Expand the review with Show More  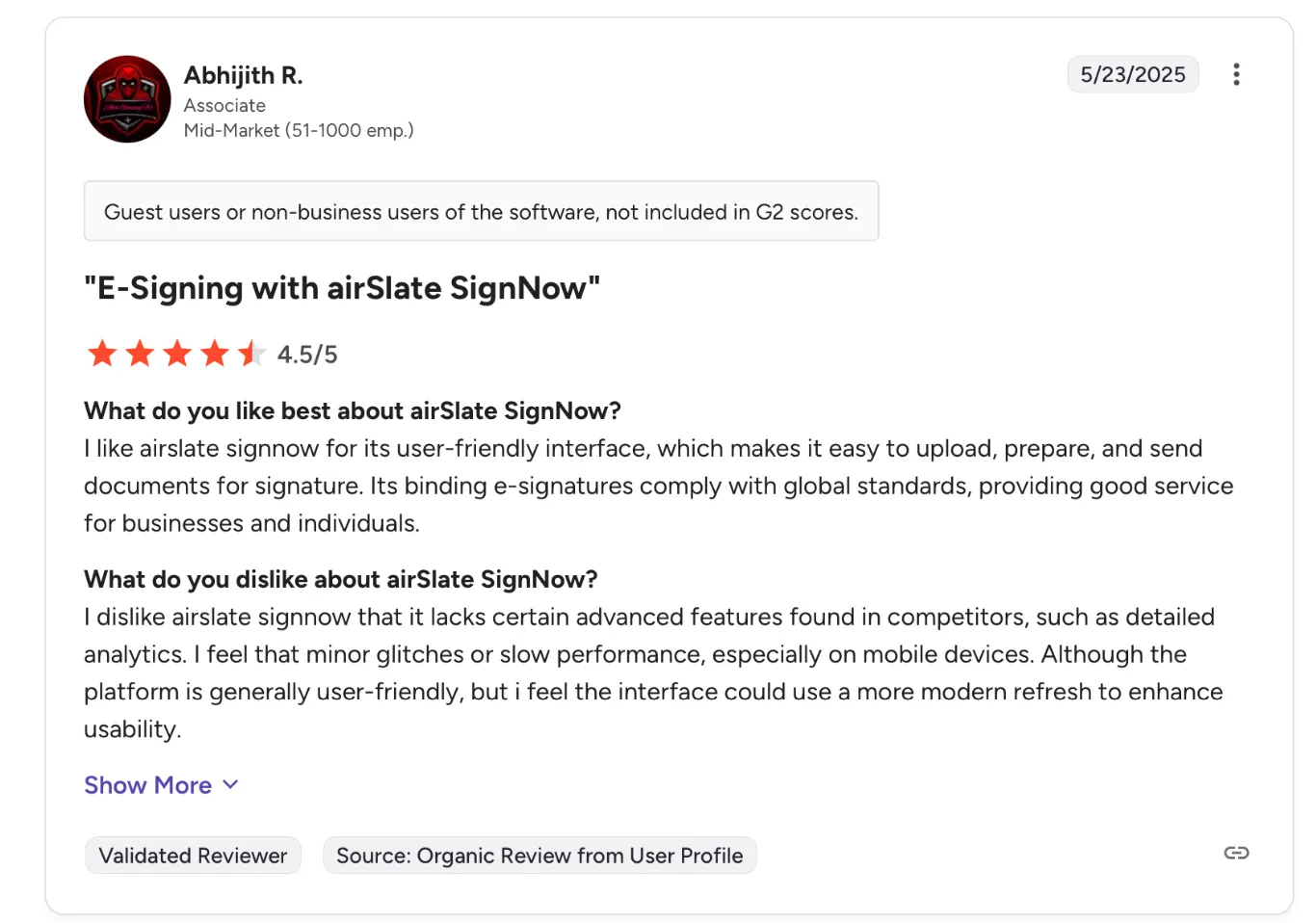pyautogui.click(x=147, y=785)
